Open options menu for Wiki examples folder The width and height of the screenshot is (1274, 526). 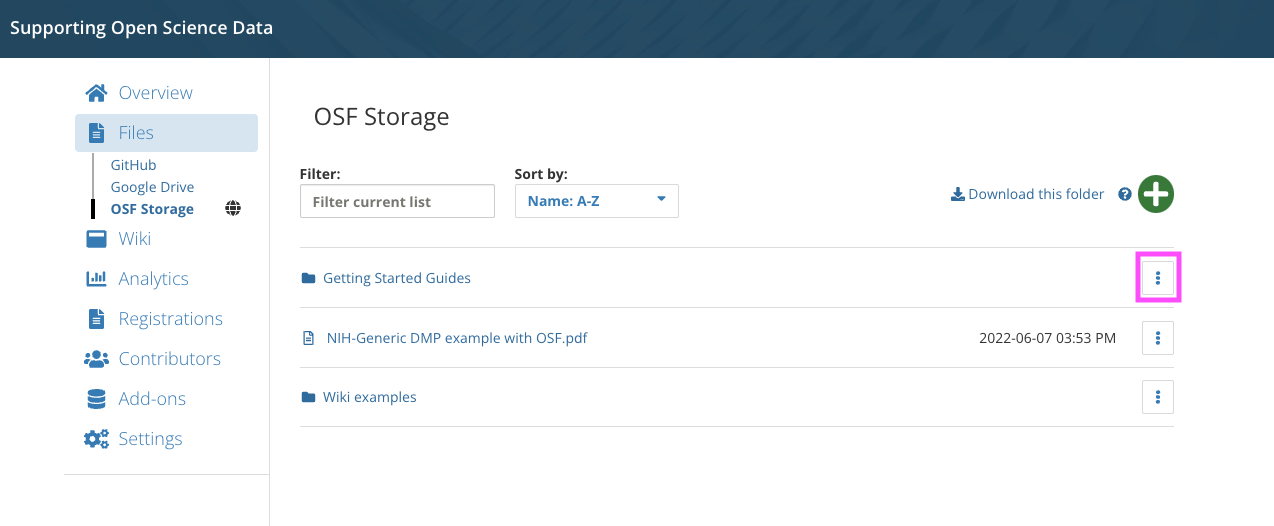pos(1158,397)
